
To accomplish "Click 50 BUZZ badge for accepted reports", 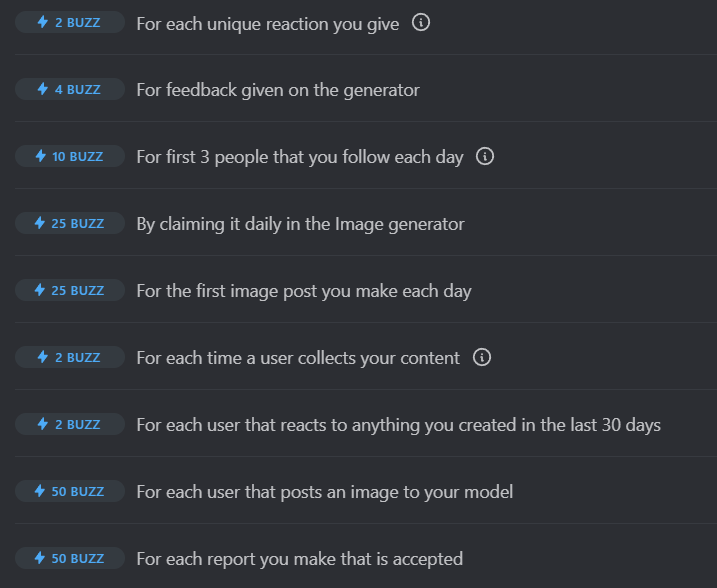I will coord(70,558).
